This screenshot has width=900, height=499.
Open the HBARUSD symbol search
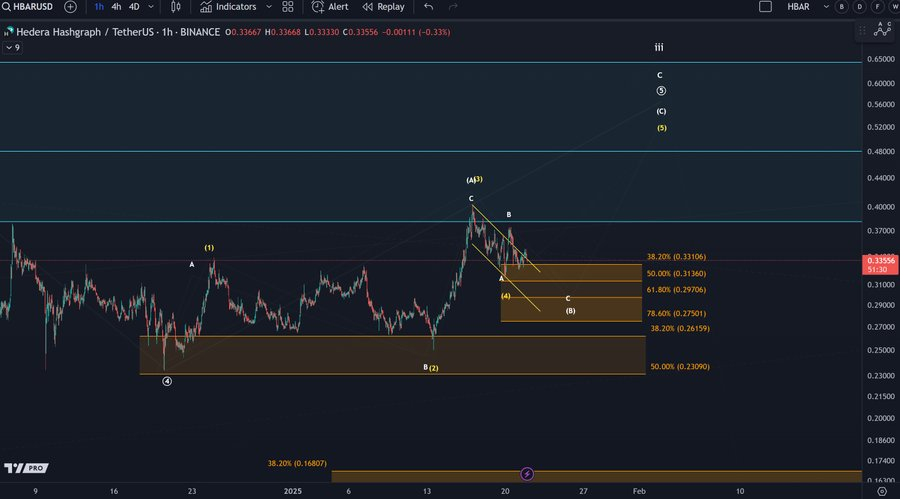coord(28,7)
